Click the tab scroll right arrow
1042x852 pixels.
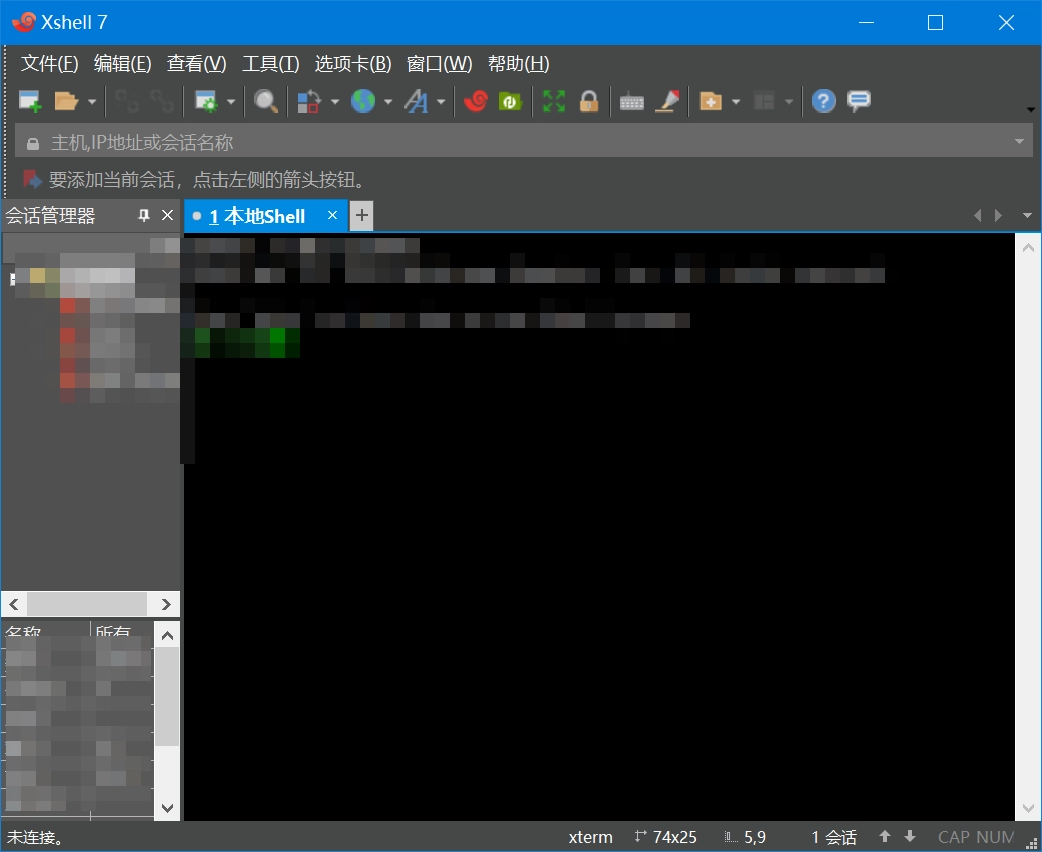click(998, 215)
